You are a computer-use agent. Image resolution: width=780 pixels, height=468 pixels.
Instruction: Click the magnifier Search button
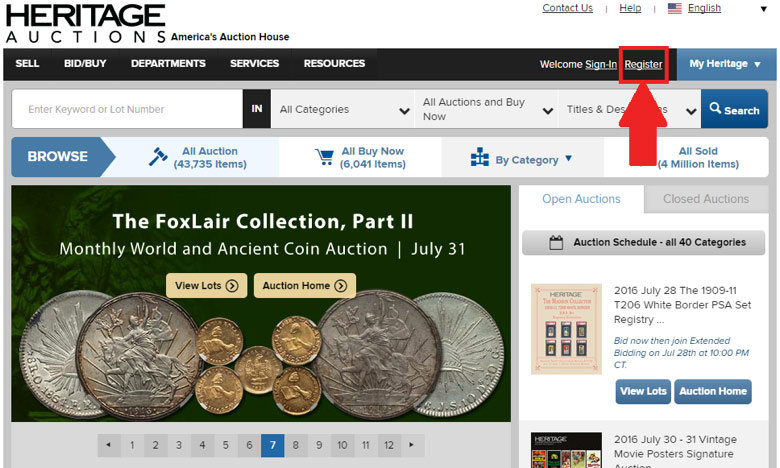tap(734, 109)
